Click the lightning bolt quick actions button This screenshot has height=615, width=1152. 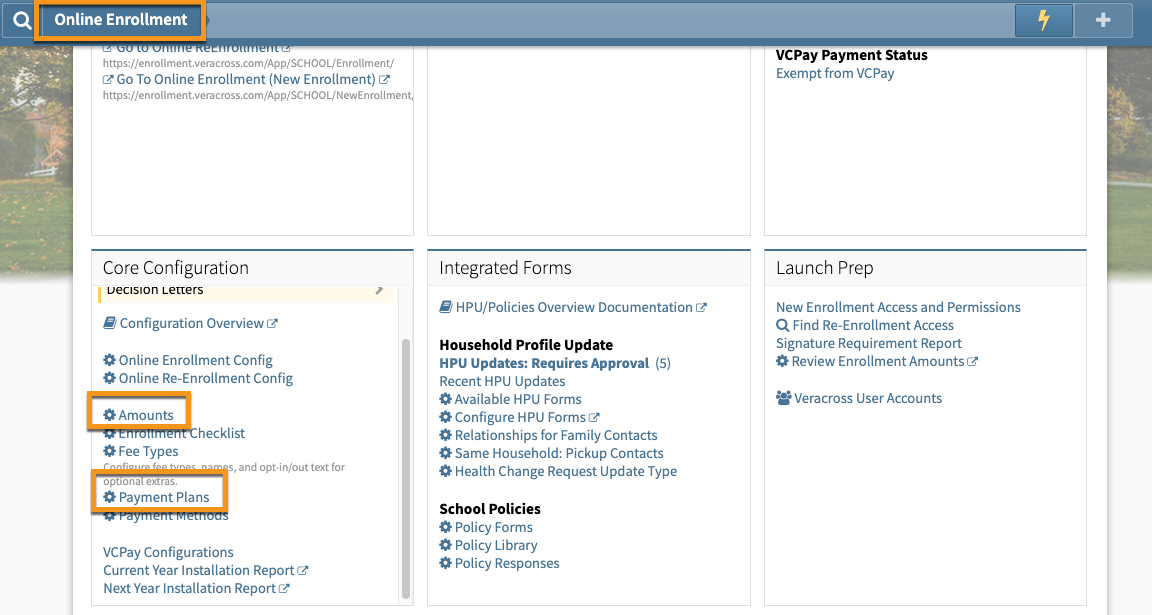tap(1043, 20)
